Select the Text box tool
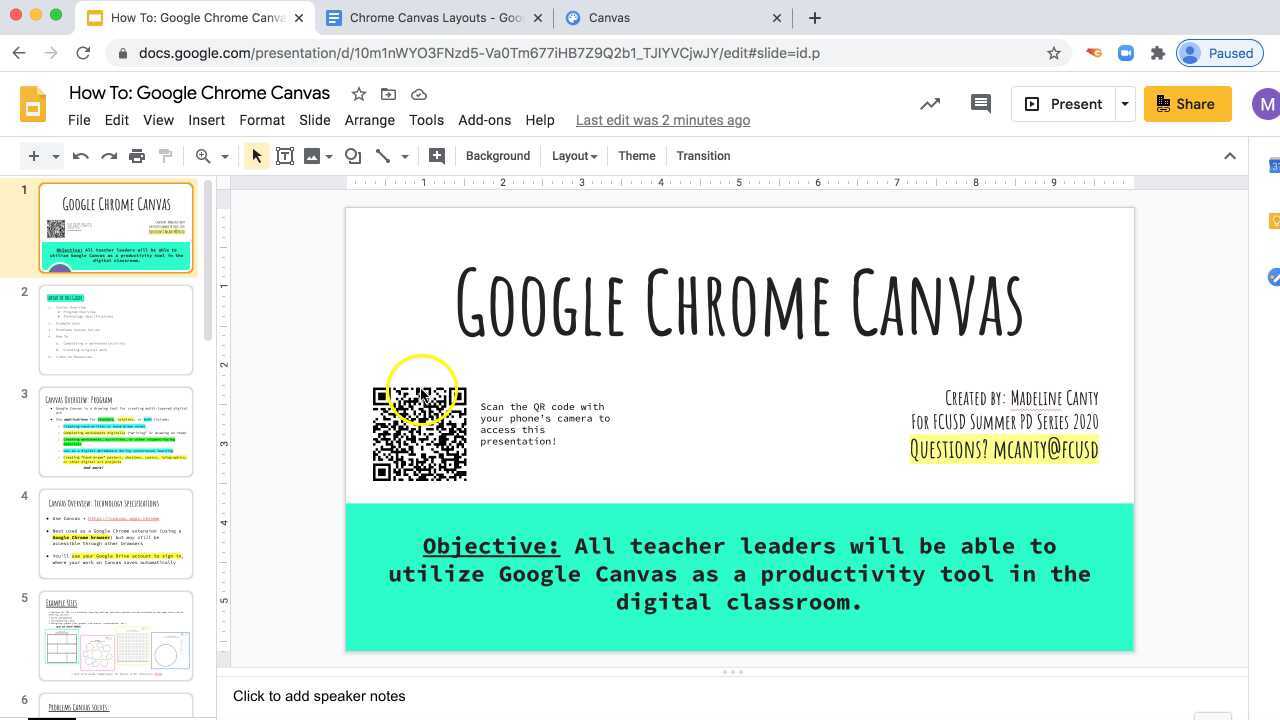Viewport: 1280px width, 720px height. pos(285,155)
